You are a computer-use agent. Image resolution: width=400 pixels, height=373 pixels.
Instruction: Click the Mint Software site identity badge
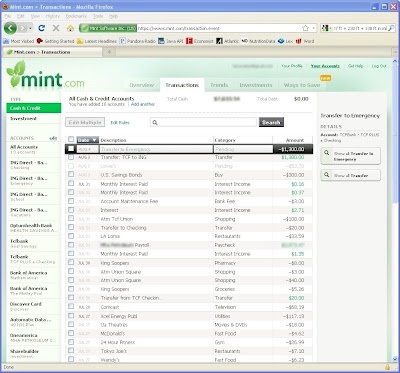[x=108, y=28]
